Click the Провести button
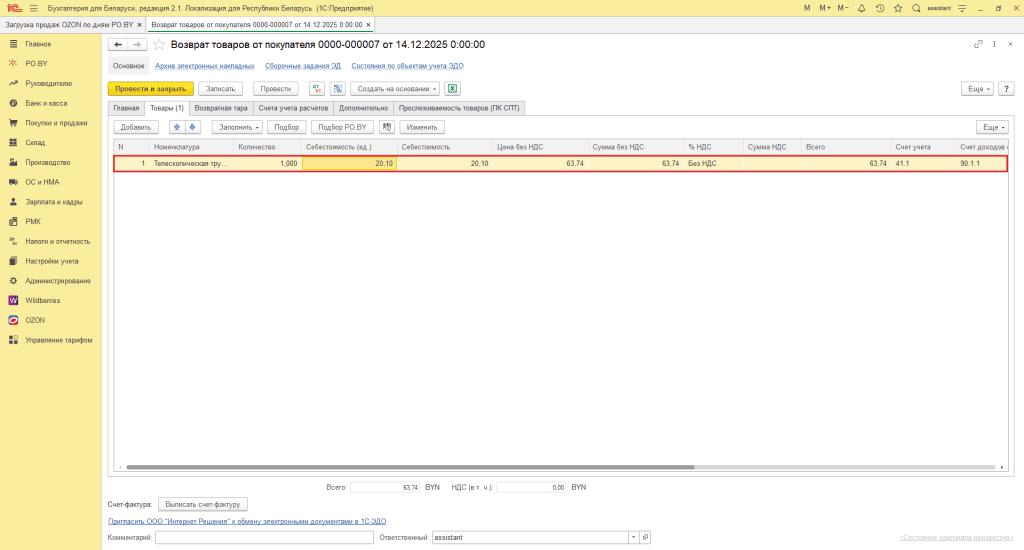Screen dimensions: 1024x550 tap(276, 89)
